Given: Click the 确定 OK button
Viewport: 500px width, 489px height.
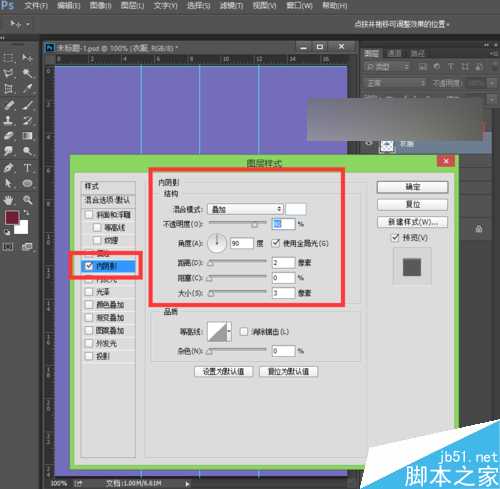Looking at the screenshot, I should pos(412,187).
